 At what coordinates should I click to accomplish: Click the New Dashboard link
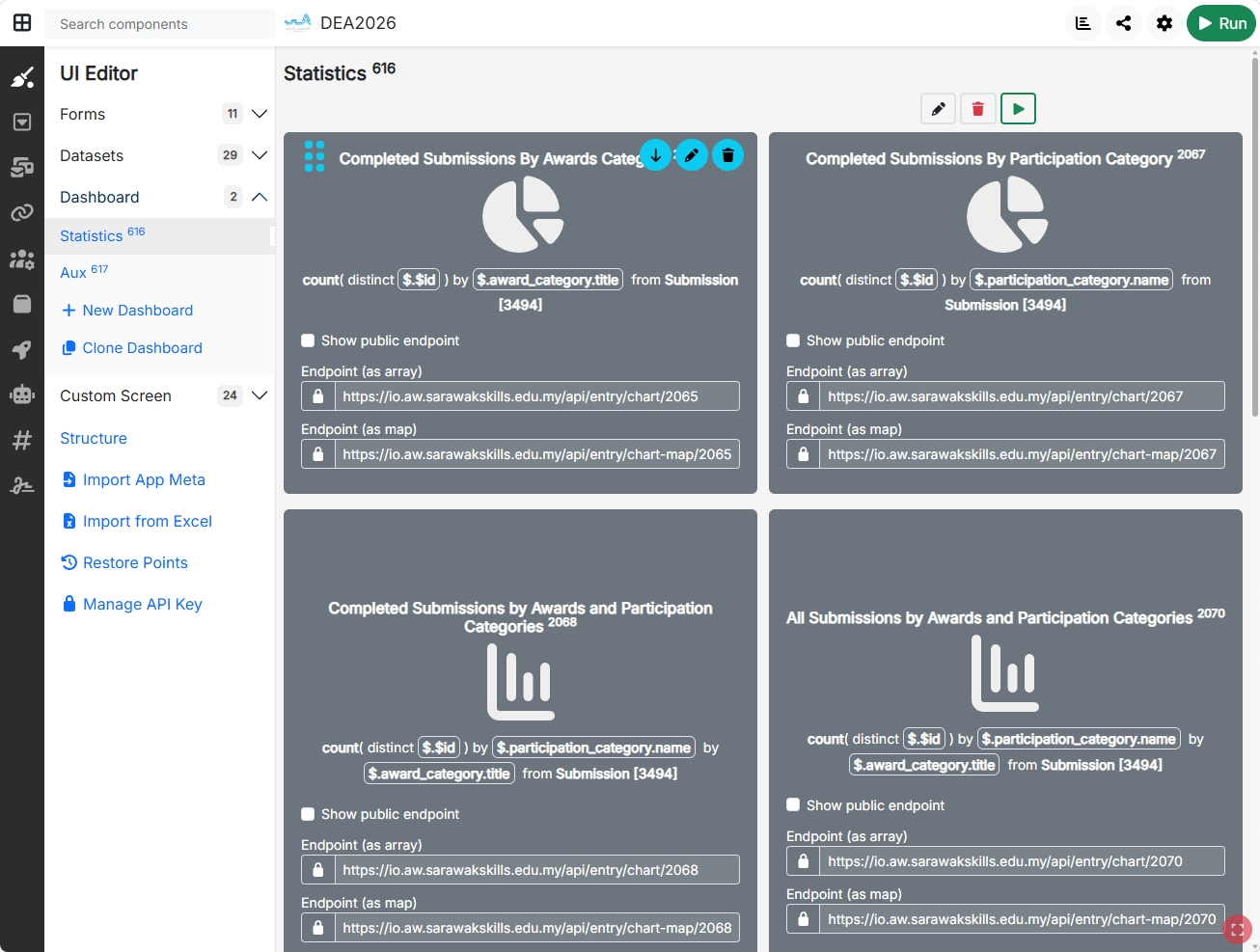[x=127, y=311]
